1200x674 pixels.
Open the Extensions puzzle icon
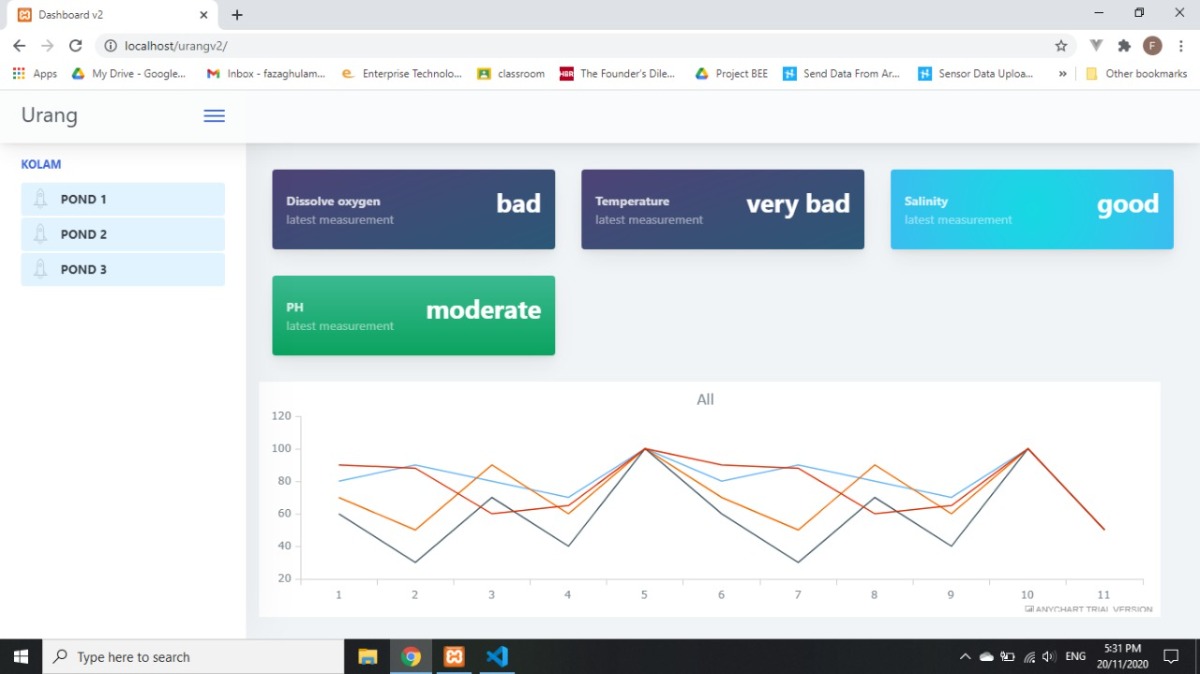[1124, 46]
